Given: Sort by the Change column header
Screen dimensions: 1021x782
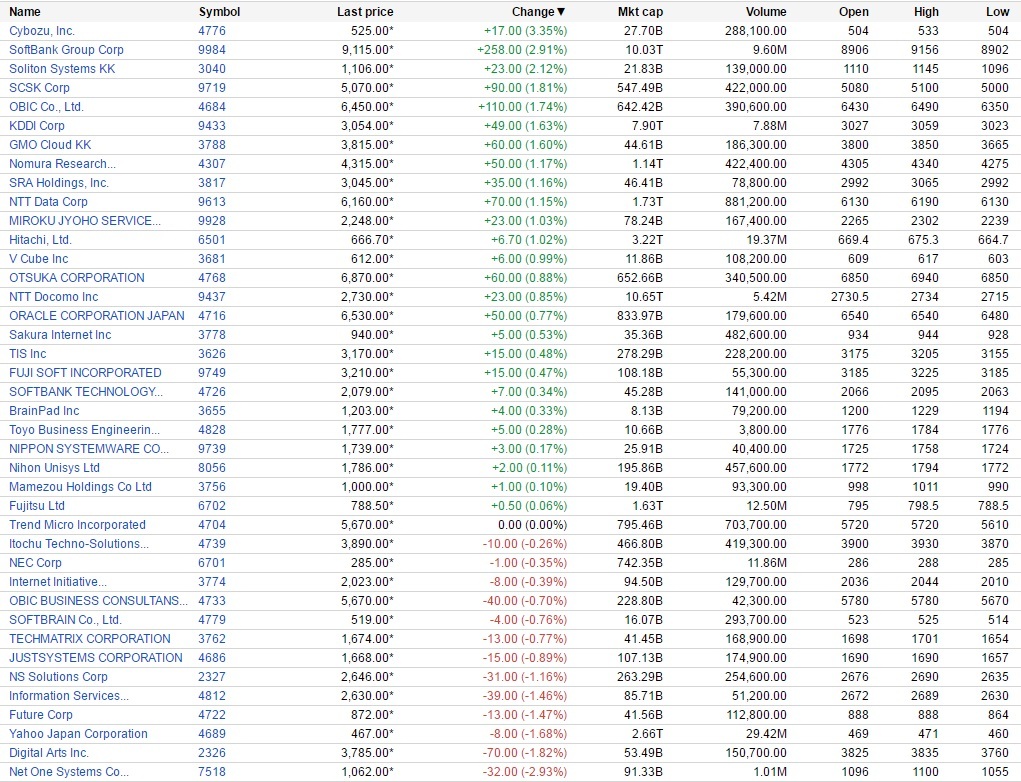Looking at the screenshot, I should pos(538,12).
